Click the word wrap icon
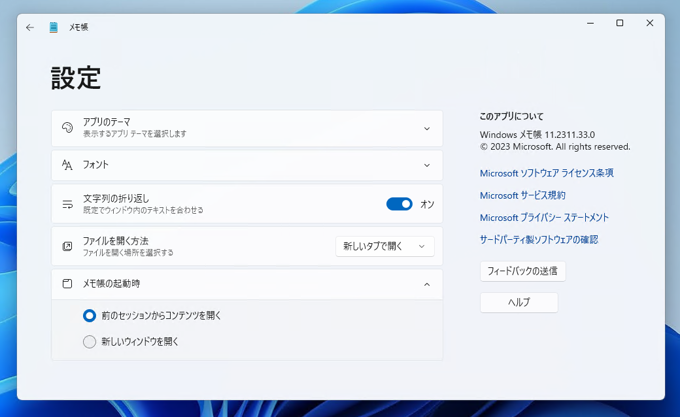This screenshot has height=417, width=680. click(67, 204)
